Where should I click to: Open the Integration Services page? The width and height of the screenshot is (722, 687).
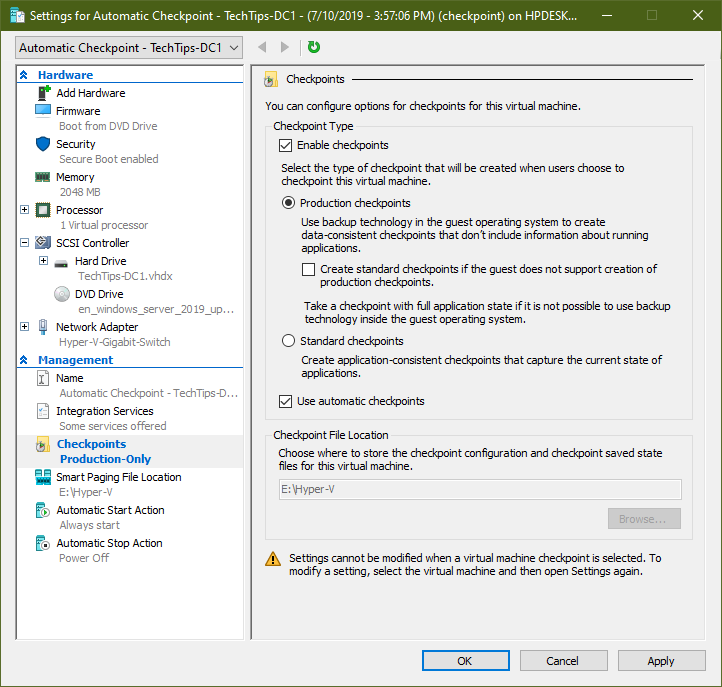(105, 411)
